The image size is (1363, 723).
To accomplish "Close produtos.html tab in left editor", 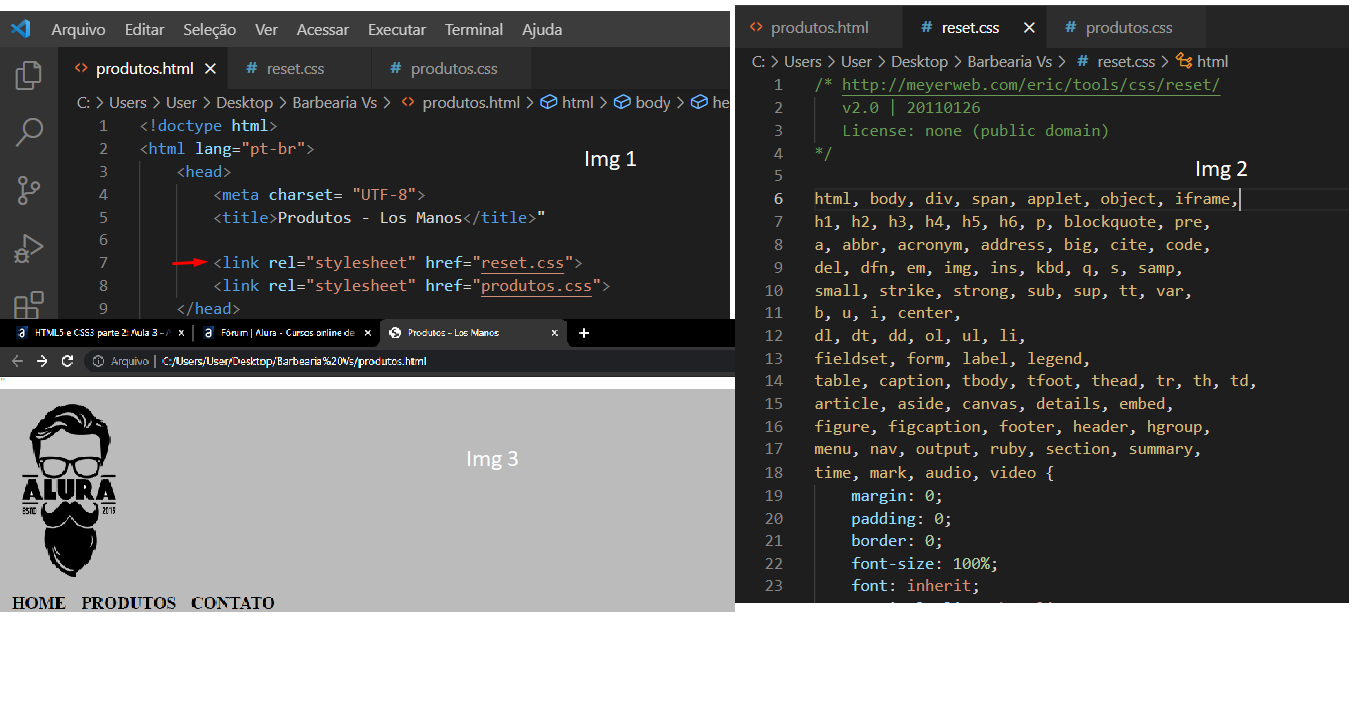I will tap(210, 69).
